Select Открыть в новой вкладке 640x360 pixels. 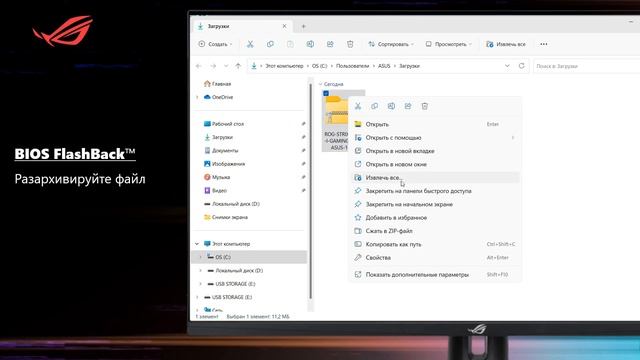pyautogui.click(x=435, y=151)
